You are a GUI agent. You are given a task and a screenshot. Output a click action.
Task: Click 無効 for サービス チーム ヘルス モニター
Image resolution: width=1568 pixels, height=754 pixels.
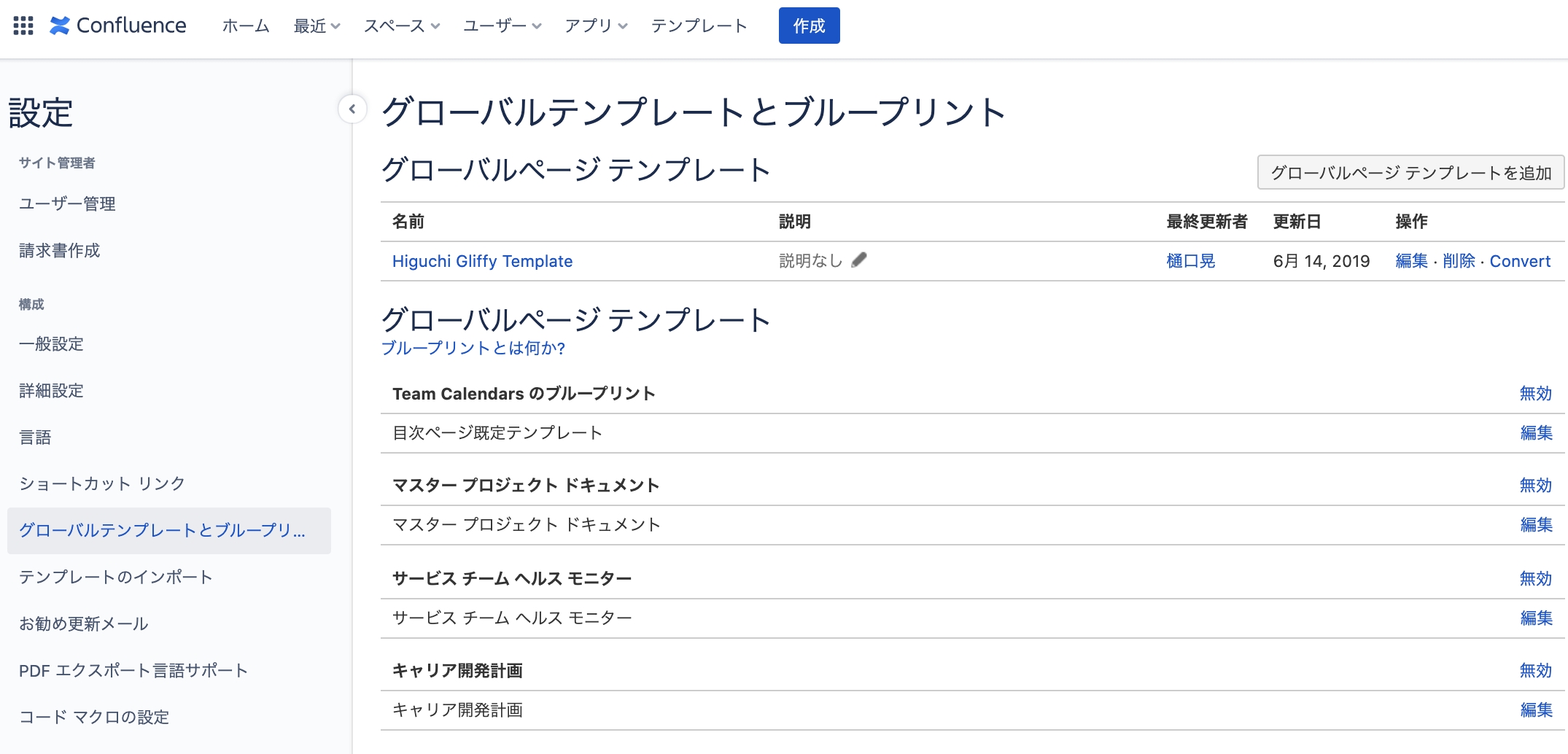[x=1536, y=579]
